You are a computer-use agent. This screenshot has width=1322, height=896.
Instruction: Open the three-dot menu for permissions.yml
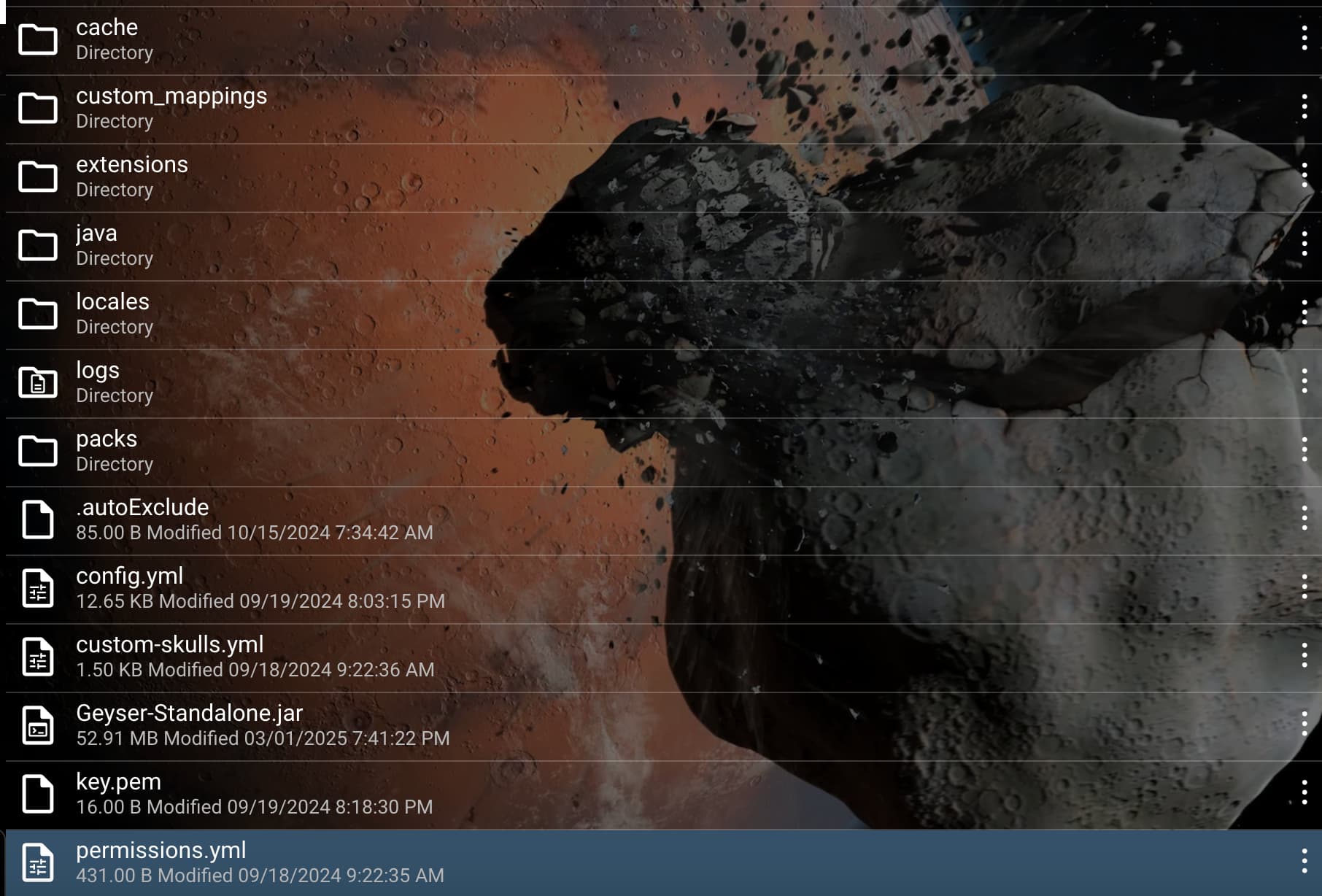click(1304, 861)
